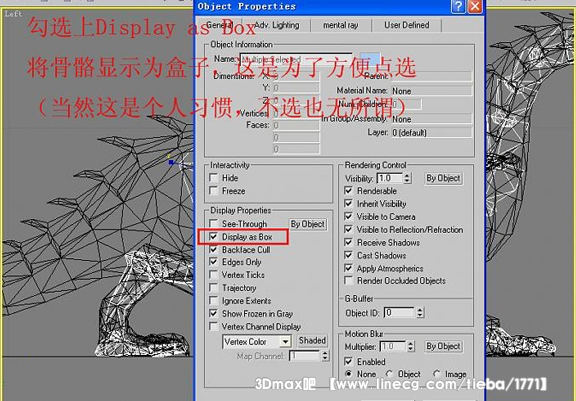Image resolution: width=576 pixels, height=401 pixels.
Task: Click the object color swatch beside Name
Action: 370,59
